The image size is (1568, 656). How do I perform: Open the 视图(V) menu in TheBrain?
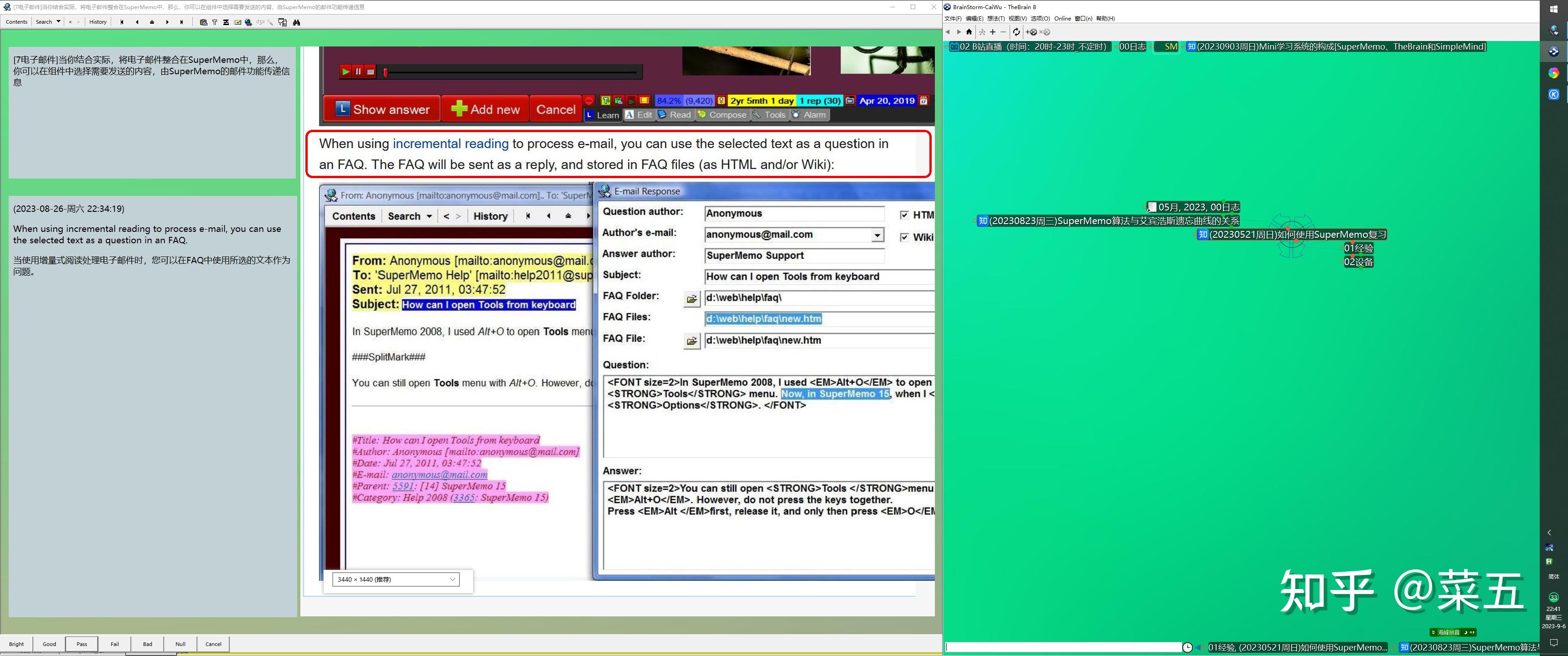pos(1017,18)
